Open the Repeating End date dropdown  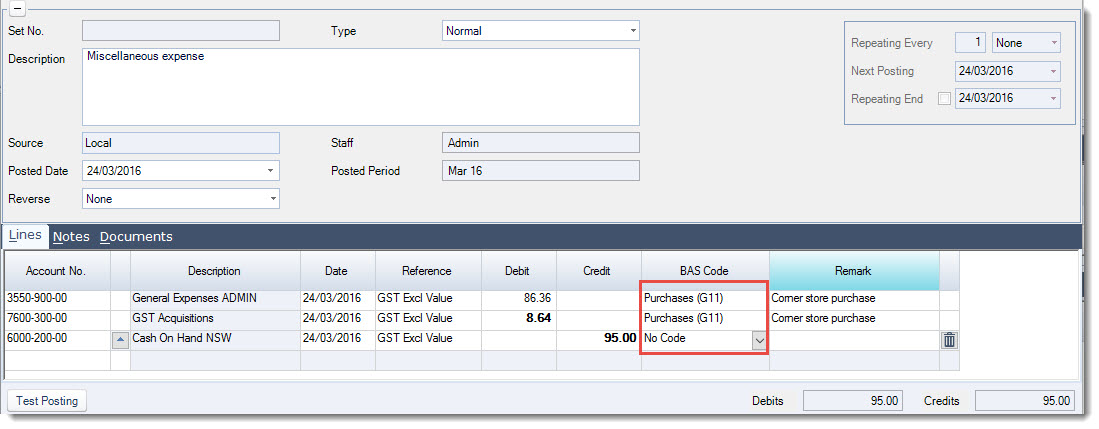[1053, 99]
